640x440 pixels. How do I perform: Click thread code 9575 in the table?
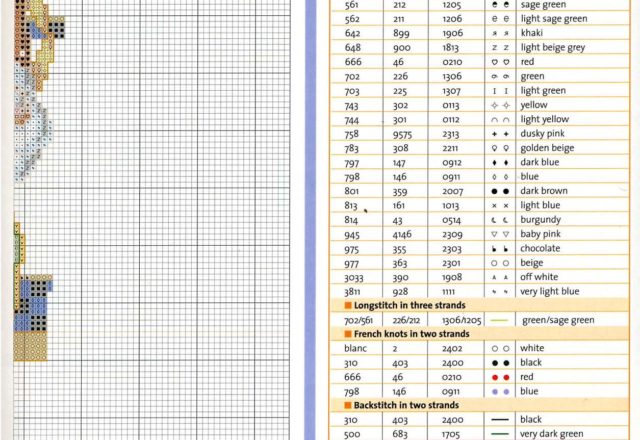coord(396,133)
